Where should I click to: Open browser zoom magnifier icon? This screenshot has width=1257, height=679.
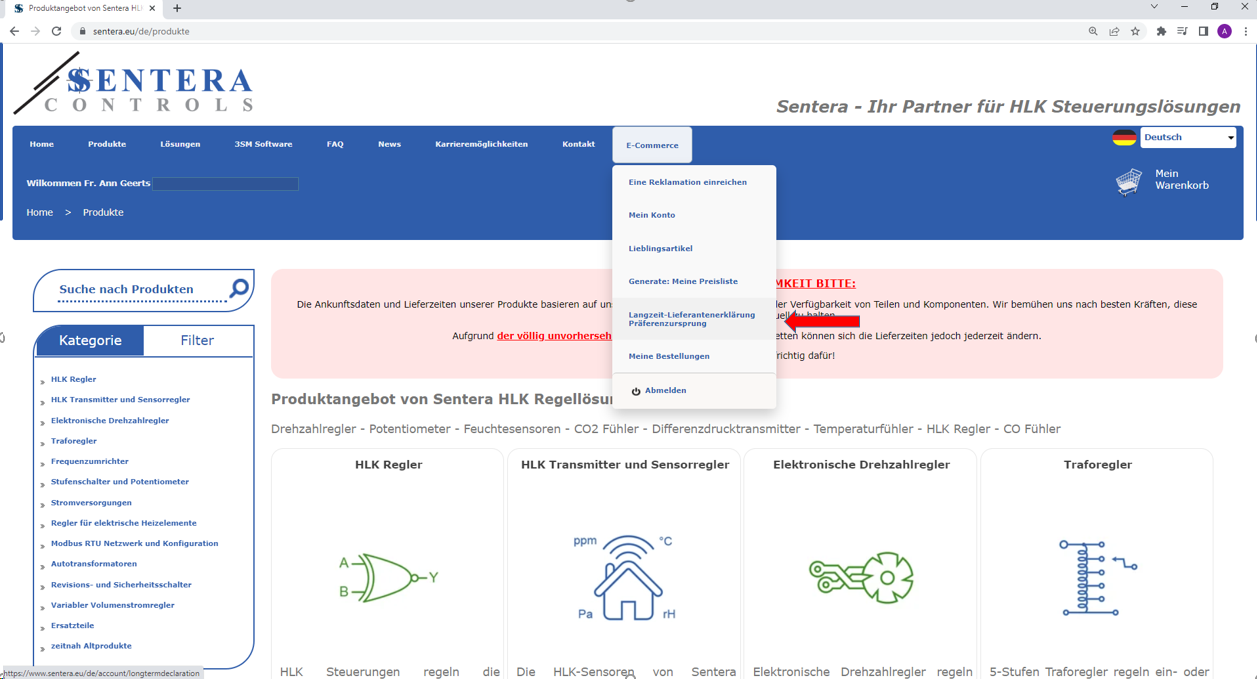tap(1093, 31)
